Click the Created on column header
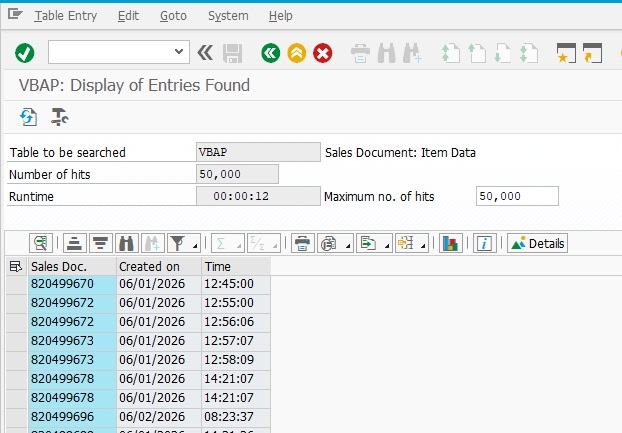This screenshot has height=433, width=622. [x=159, y=266]
